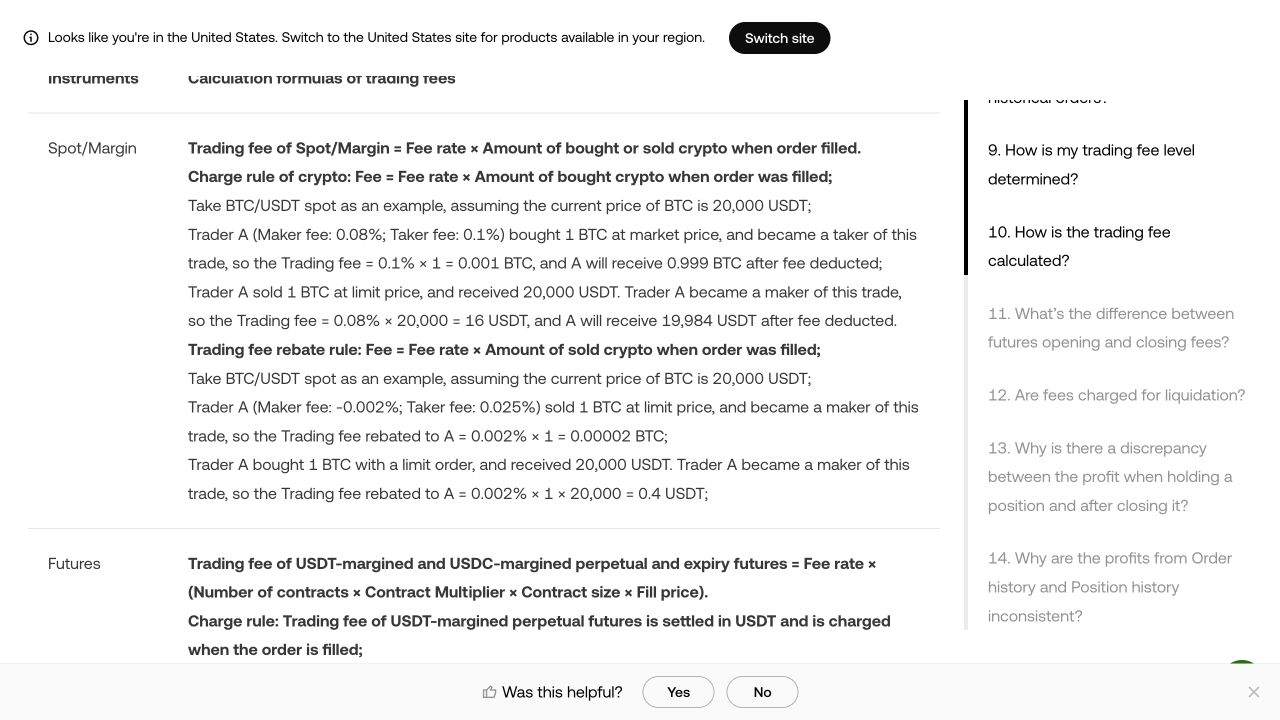Click the Instruments column header
Image resolution: width=1280 pixels, height=720 pixels.
click(93, 78)
